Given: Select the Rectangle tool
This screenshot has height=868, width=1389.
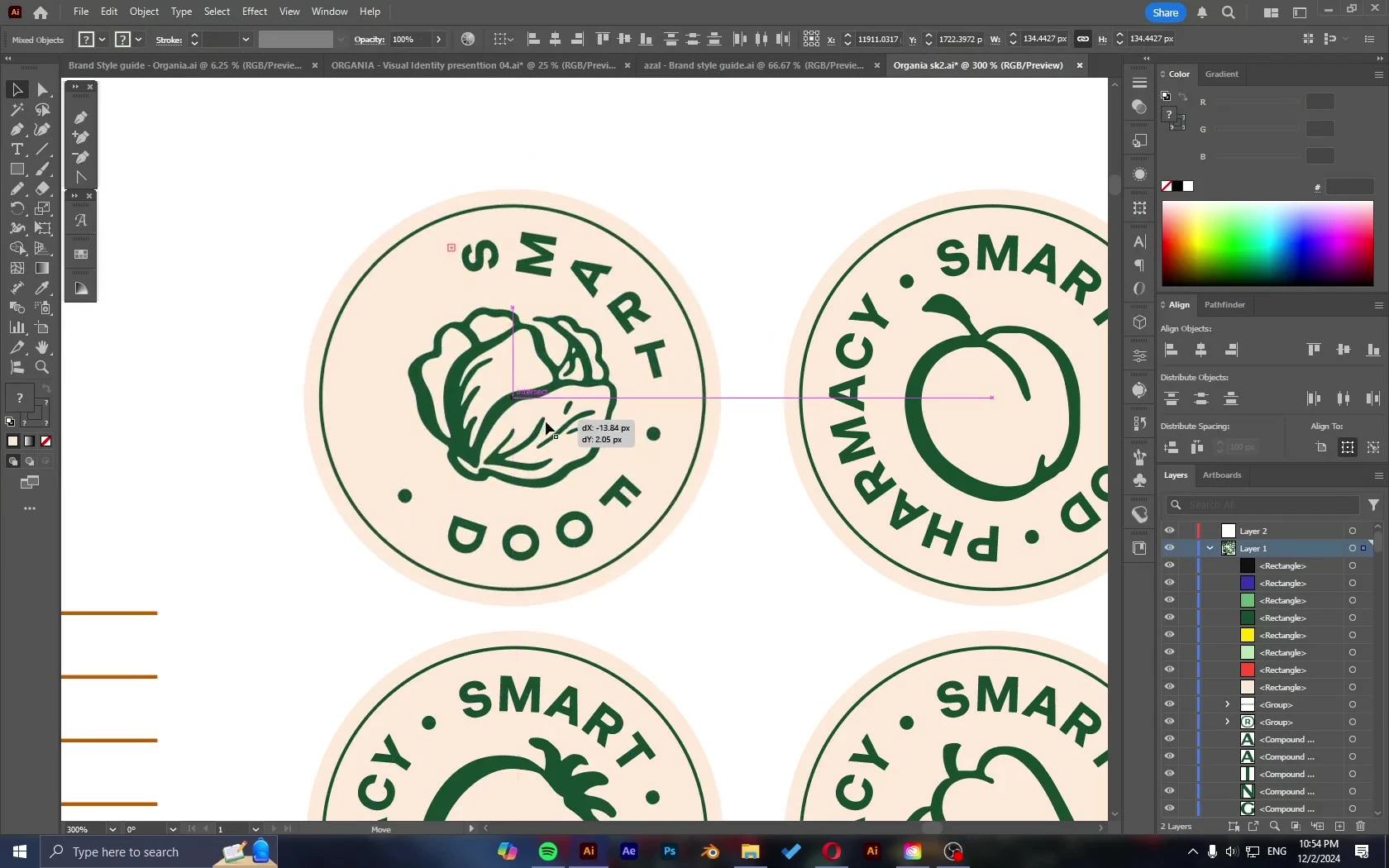Looking at the screenshot, I should pyautogui.click(x=17, y=169).
